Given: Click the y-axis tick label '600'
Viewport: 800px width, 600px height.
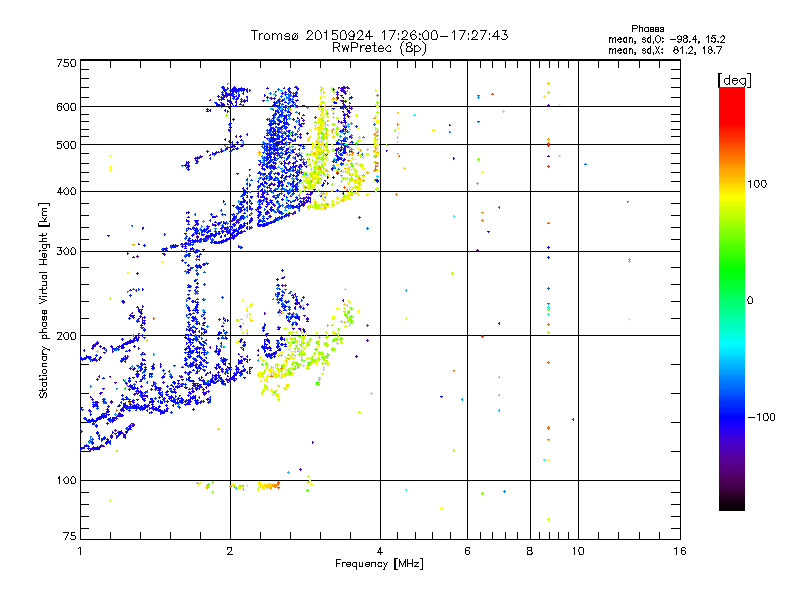Looking at the screenshot, I should (67, 107).
